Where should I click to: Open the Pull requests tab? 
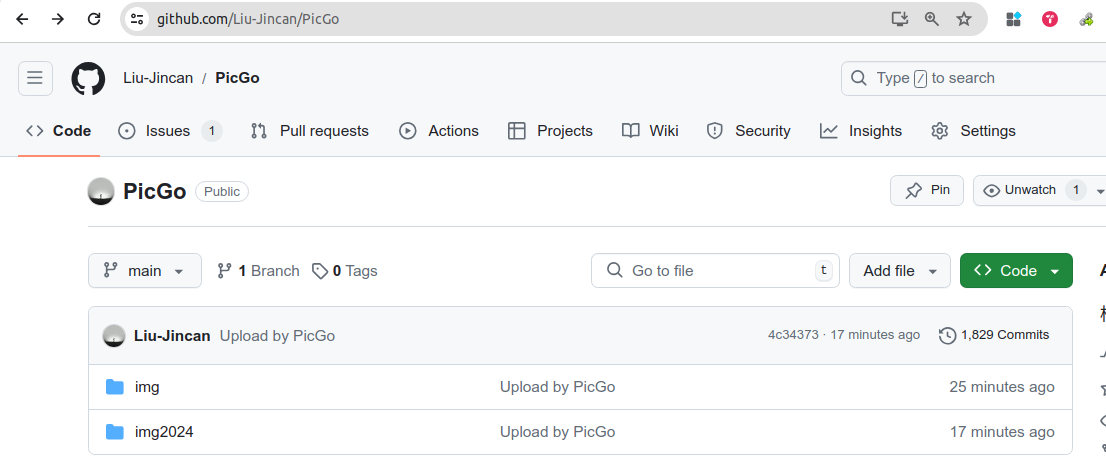(x=310, y=131)
